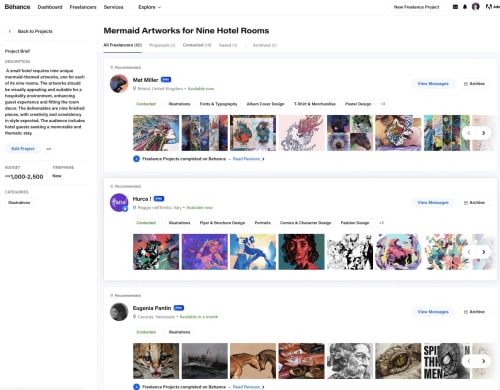Open the messages envelope icon
Image resolution: width=500 pixels, height=390 pixels.
click(455, 7)
